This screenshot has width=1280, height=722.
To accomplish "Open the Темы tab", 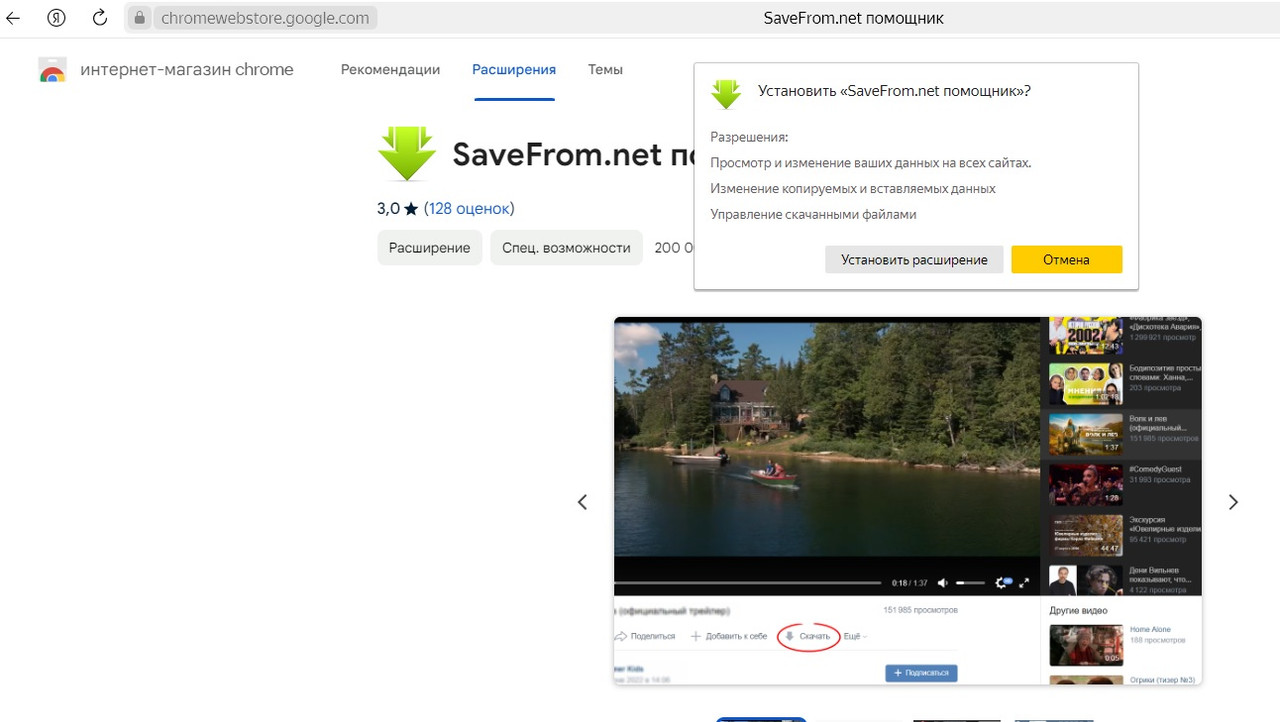I will (x=605, y=70).
